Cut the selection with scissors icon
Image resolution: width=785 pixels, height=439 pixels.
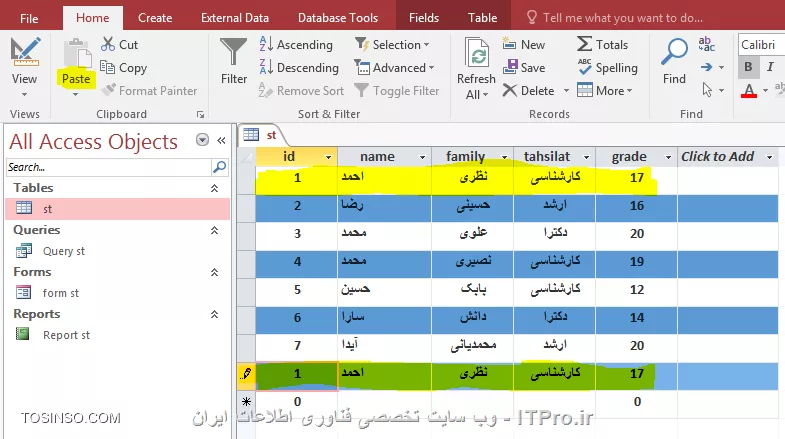click(108, 44)
